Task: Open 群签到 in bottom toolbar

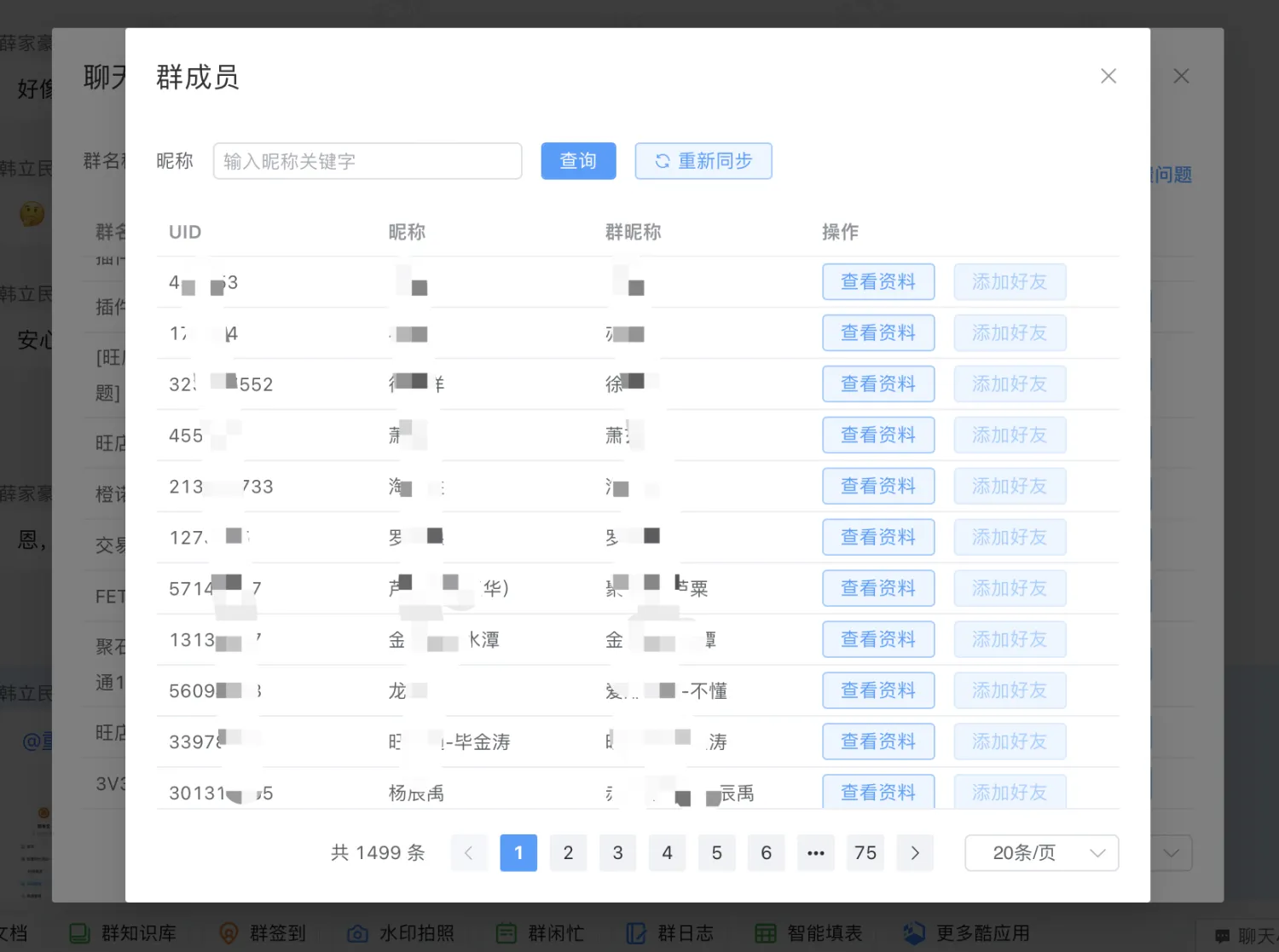Action: (263, 933)
